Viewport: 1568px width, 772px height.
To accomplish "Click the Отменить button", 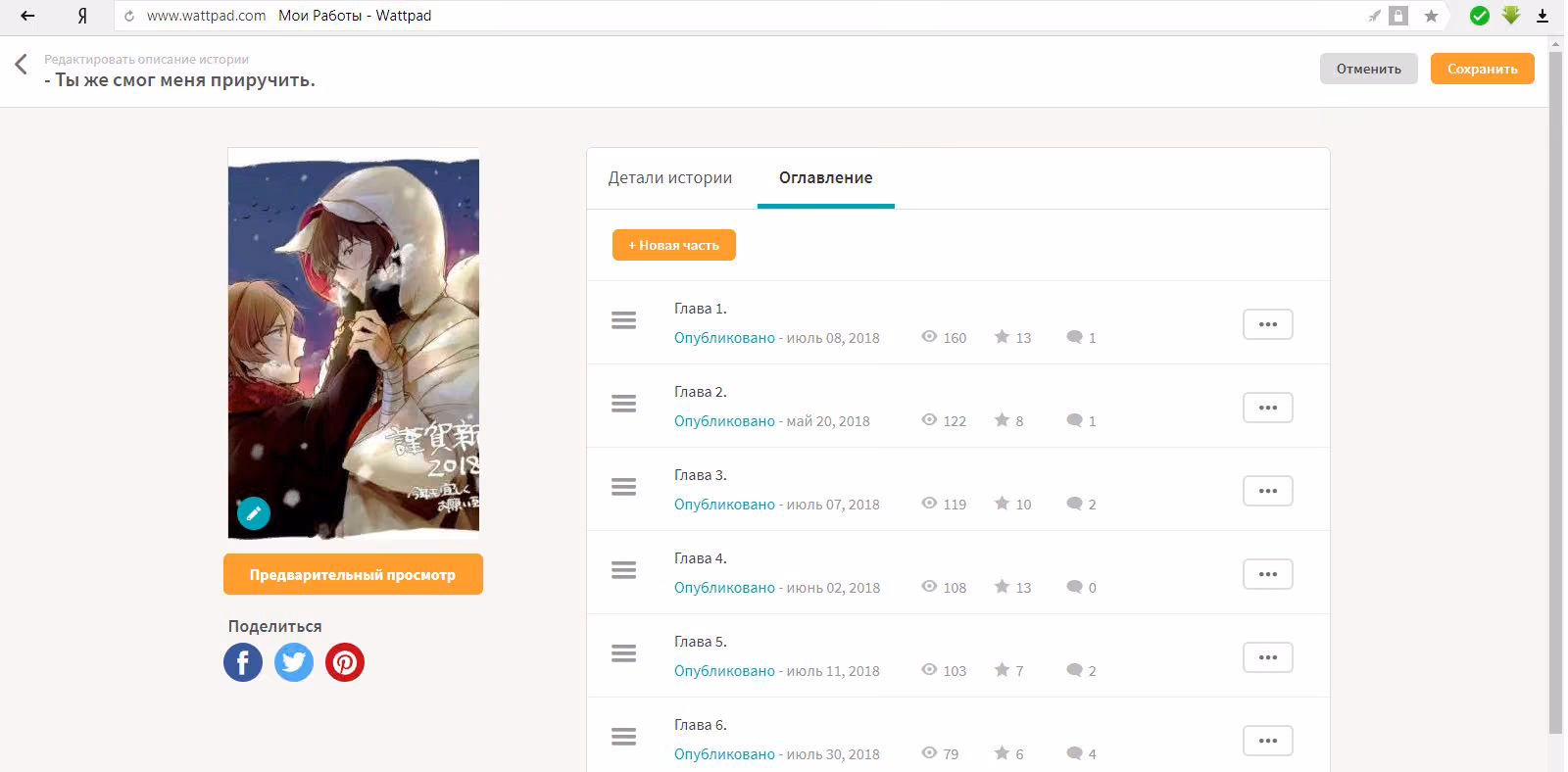I will click(1369, 69).
